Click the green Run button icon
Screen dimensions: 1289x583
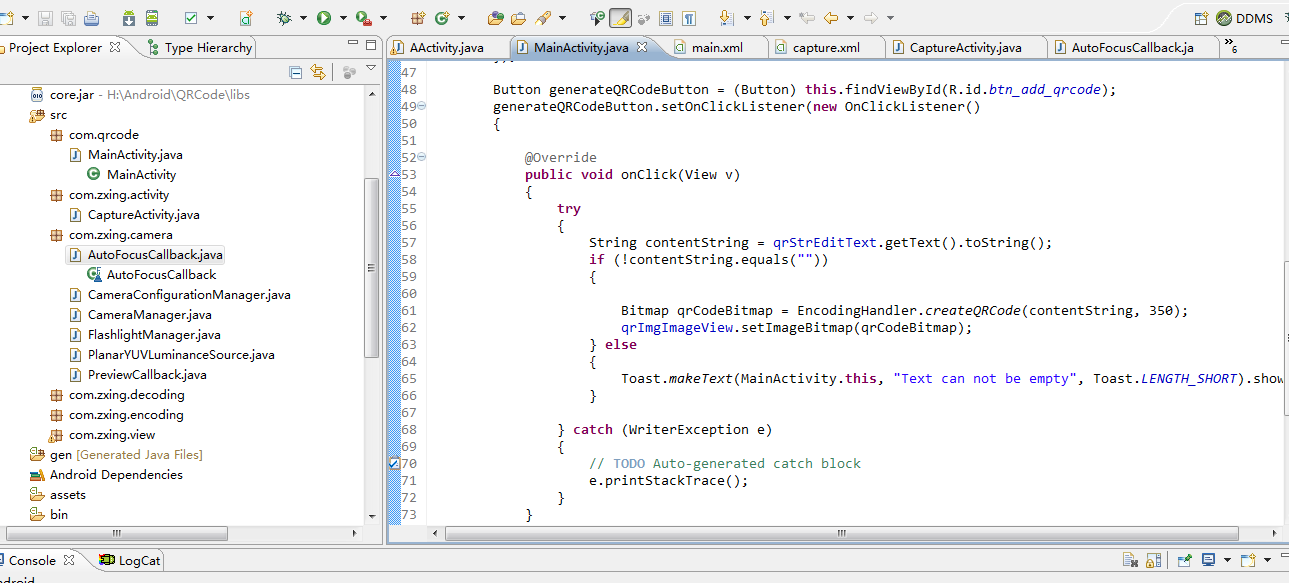click(324, 18)
